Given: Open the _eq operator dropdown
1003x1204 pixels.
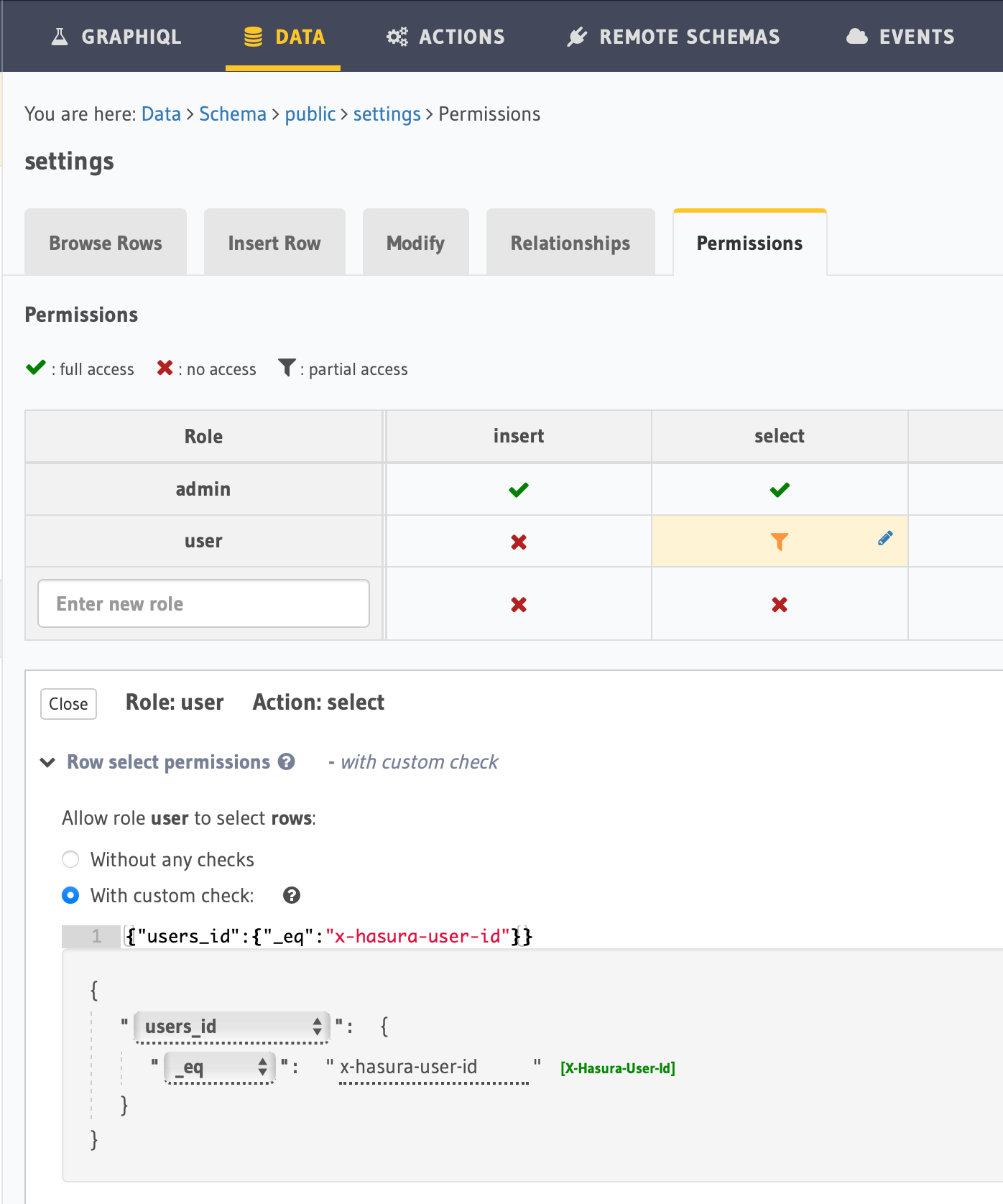Looking at the screenshot, I should tap(220, 1067).
